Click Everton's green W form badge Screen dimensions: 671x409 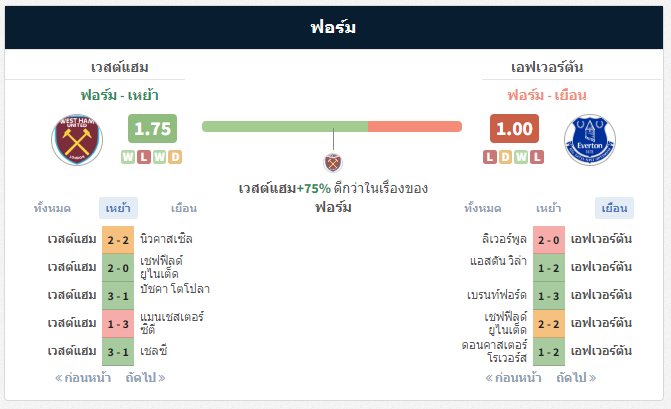click(521, 157)
